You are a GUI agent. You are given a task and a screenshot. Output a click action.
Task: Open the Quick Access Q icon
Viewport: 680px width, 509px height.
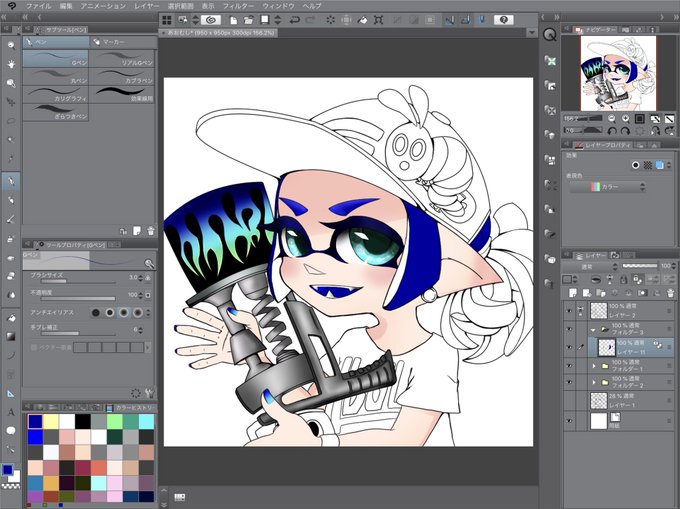[x=550, y=35]
